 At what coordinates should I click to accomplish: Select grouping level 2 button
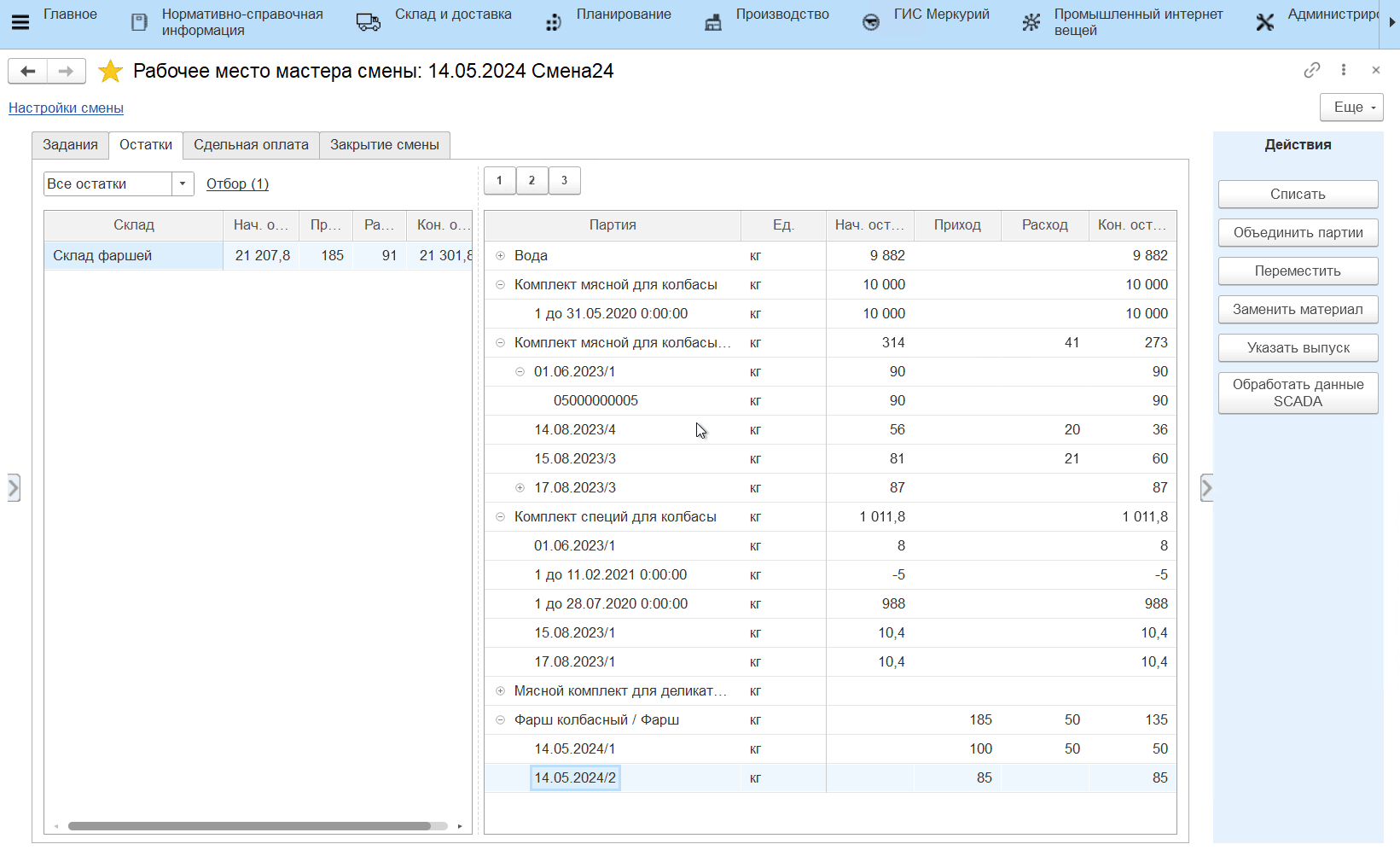coord(532,180)
